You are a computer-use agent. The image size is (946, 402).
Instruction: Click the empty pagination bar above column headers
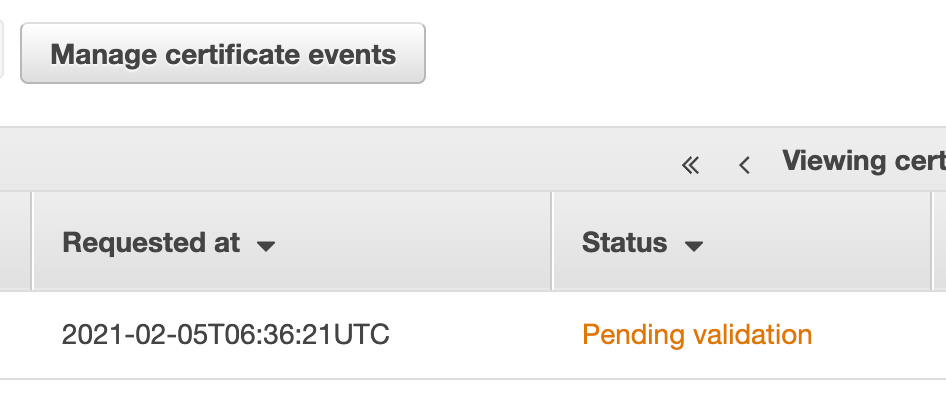(x=330, y=160)
